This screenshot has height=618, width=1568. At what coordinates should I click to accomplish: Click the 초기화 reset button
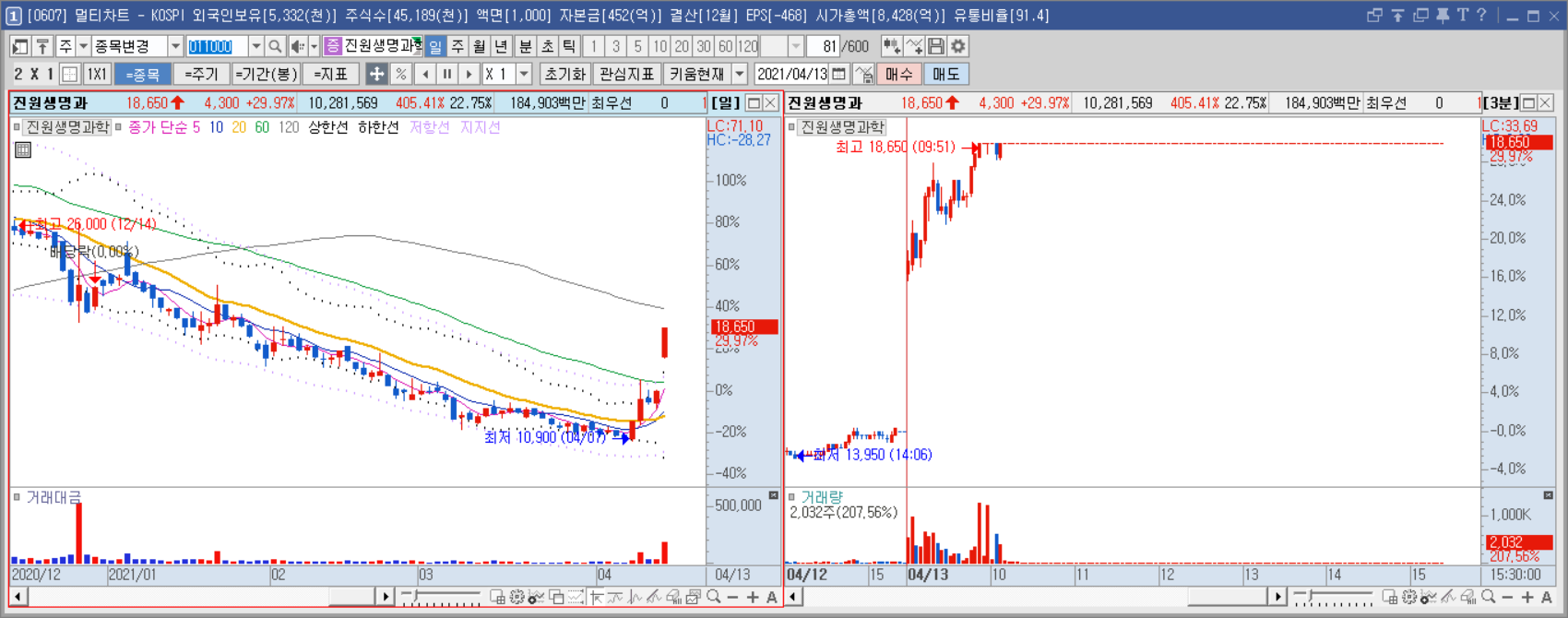565,74
